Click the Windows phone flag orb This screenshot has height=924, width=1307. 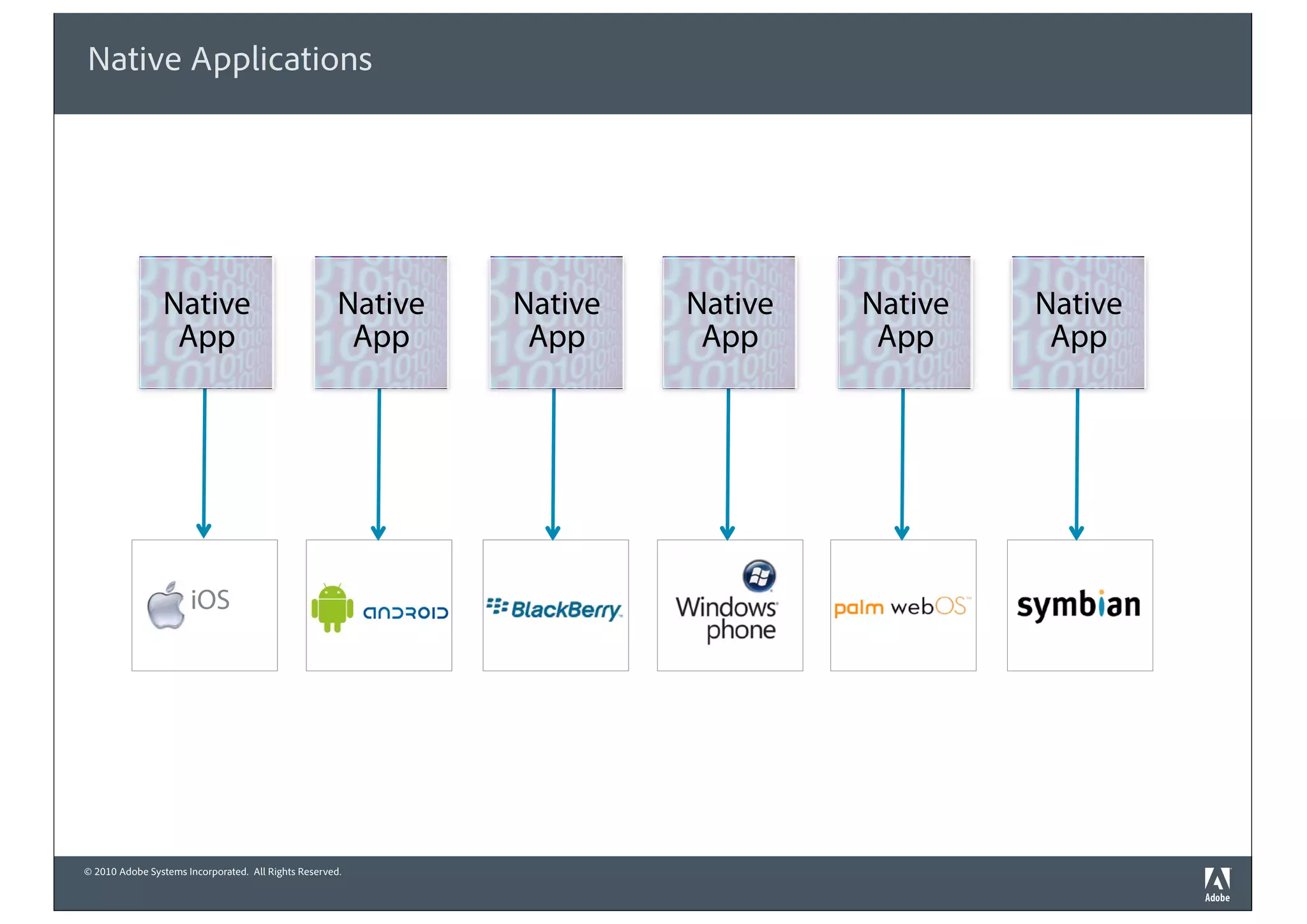point(759,576)
